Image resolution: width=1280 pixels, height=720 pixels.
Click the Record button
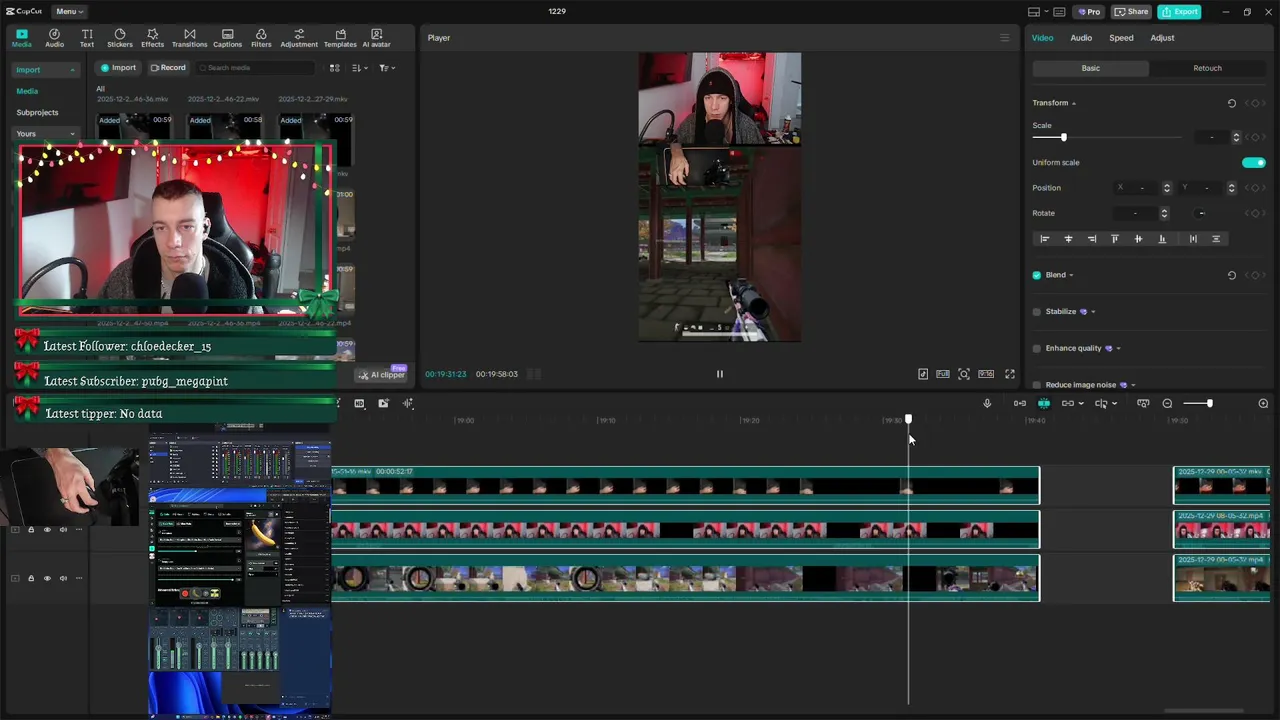tap(168, 68)
